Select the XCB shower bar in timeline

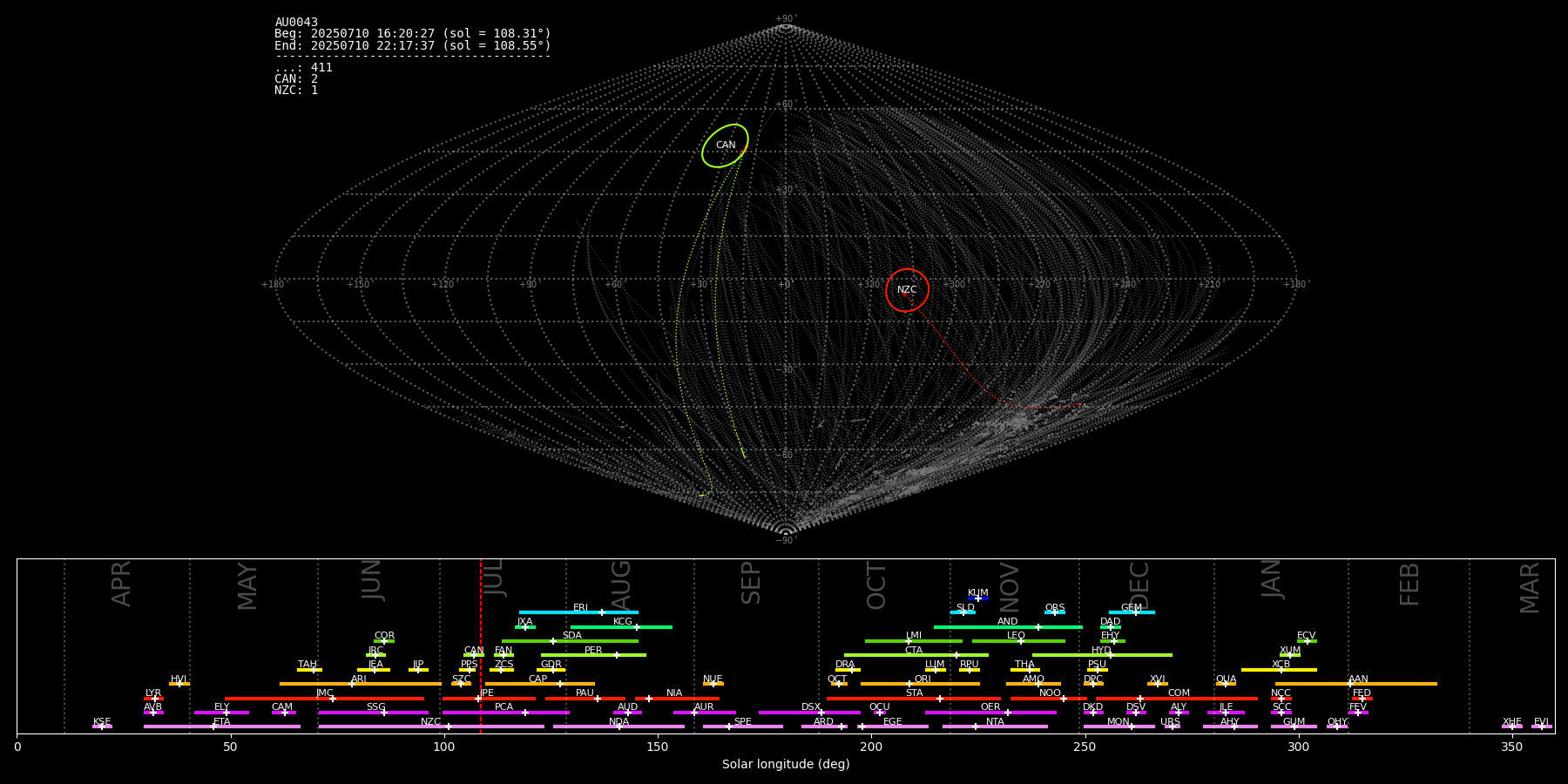point(1279,670)
